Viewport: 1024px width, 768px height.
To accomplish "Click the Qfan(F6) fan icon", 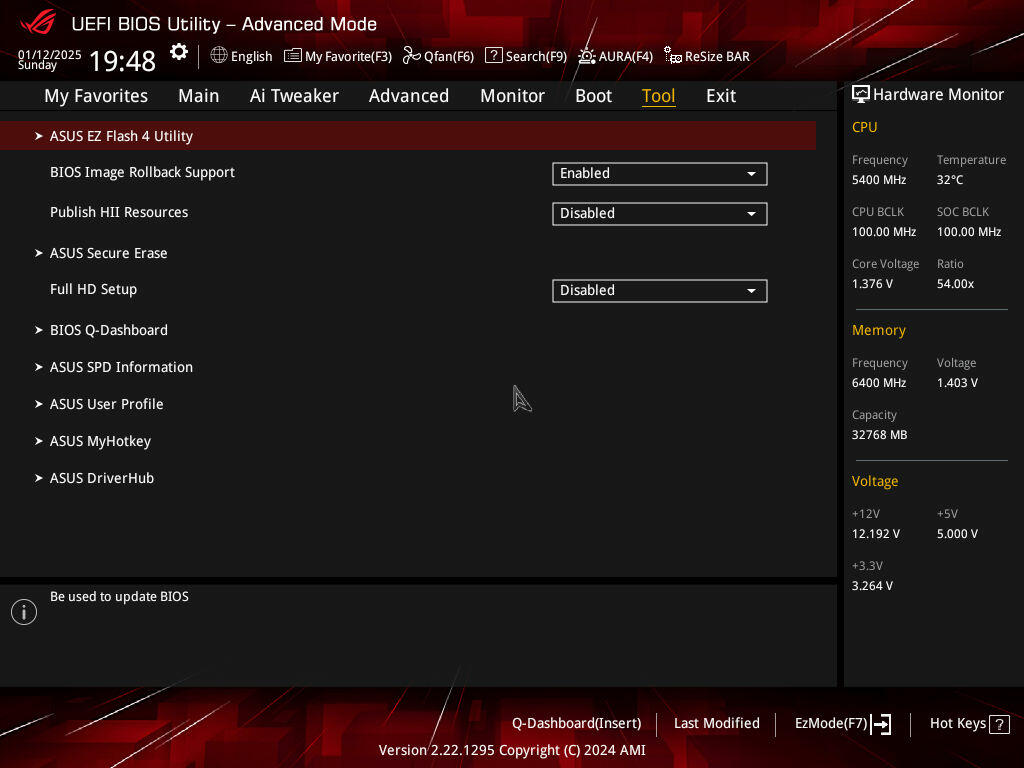I will click(x=411, y=56).
